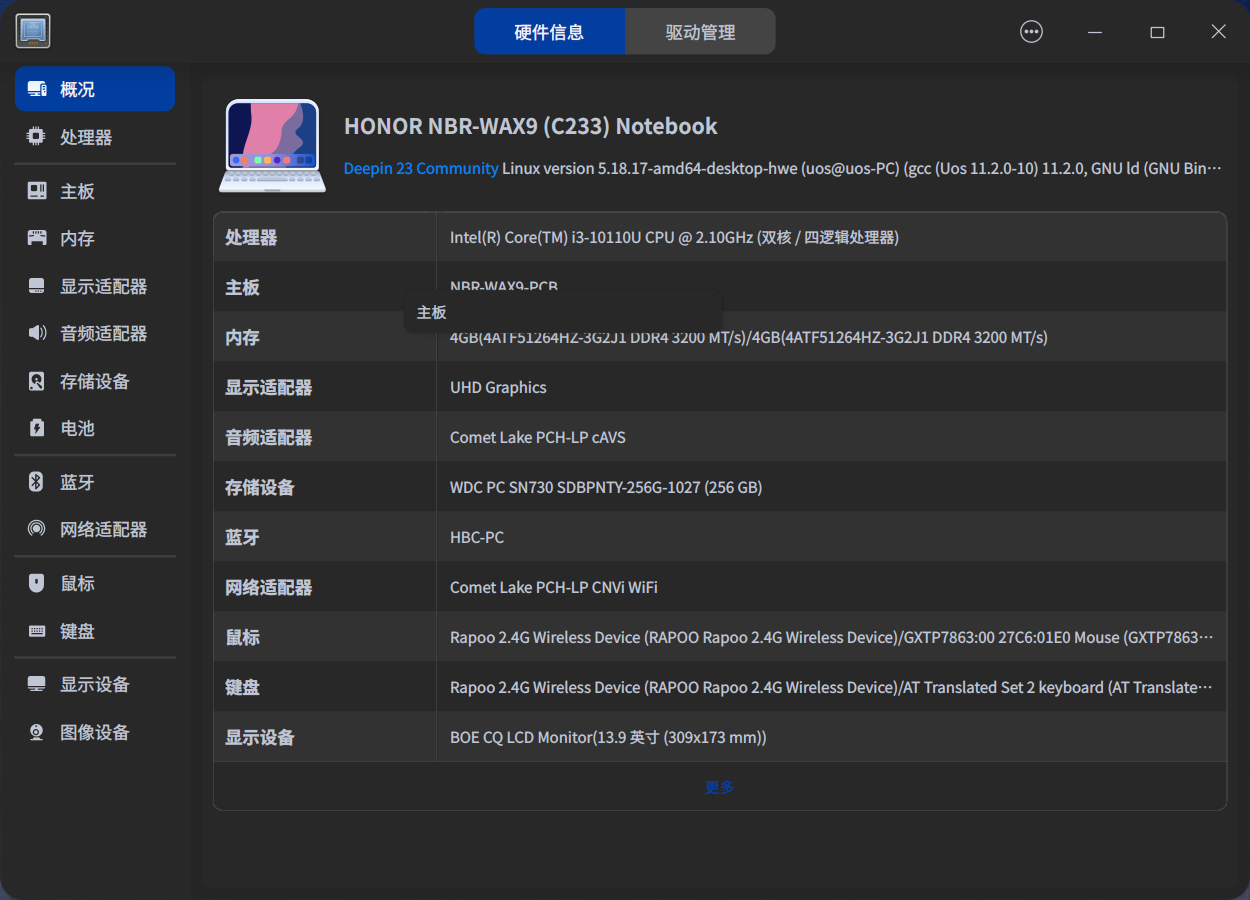Screen dimensions: 1250x900
Task: Click the Rapoo wireless keyboard value in 键盘 row
Action: coord(832,687)
